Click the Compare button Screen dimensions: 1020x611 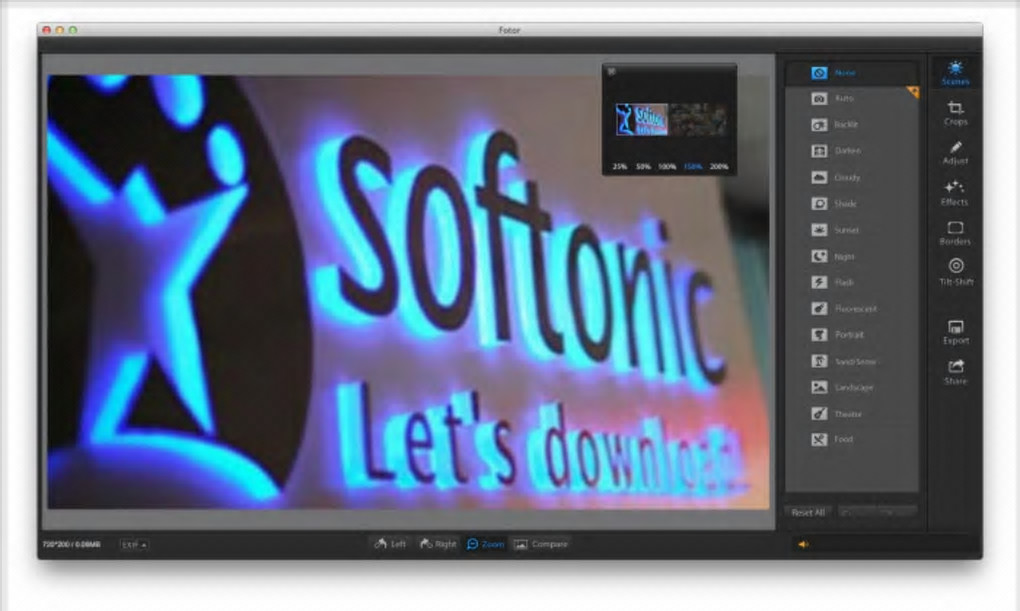click(x=541, y=544)
